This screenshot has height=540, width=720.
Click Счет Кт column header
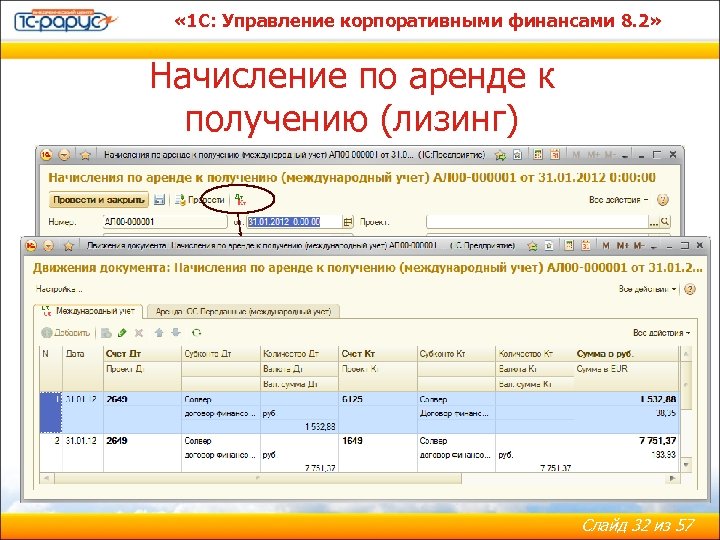[377, 354]
